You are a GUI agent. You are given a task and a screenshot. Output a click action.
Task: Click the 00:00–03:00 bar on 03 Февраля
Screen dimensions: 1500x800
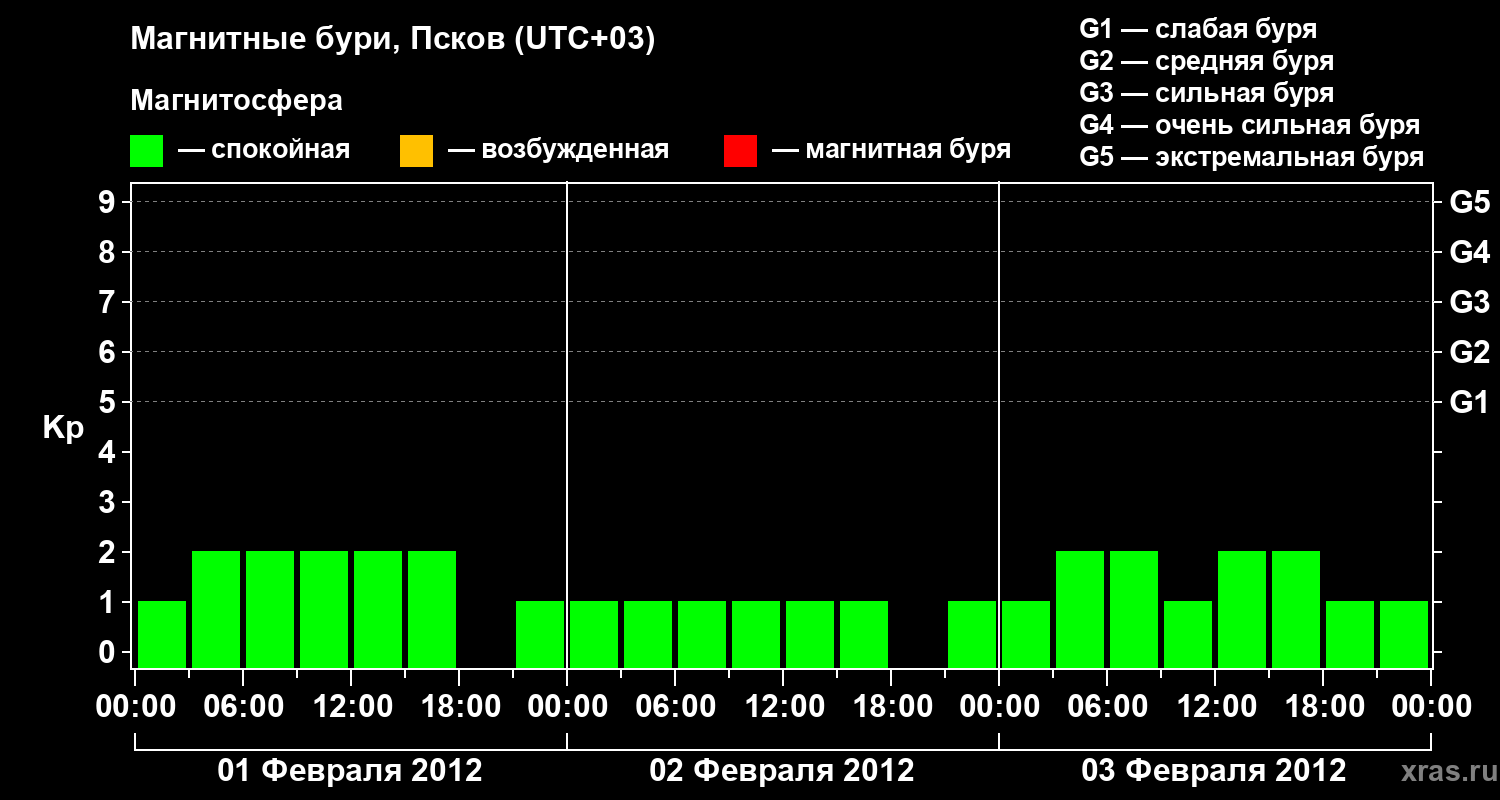click(x=1026, y=634)
